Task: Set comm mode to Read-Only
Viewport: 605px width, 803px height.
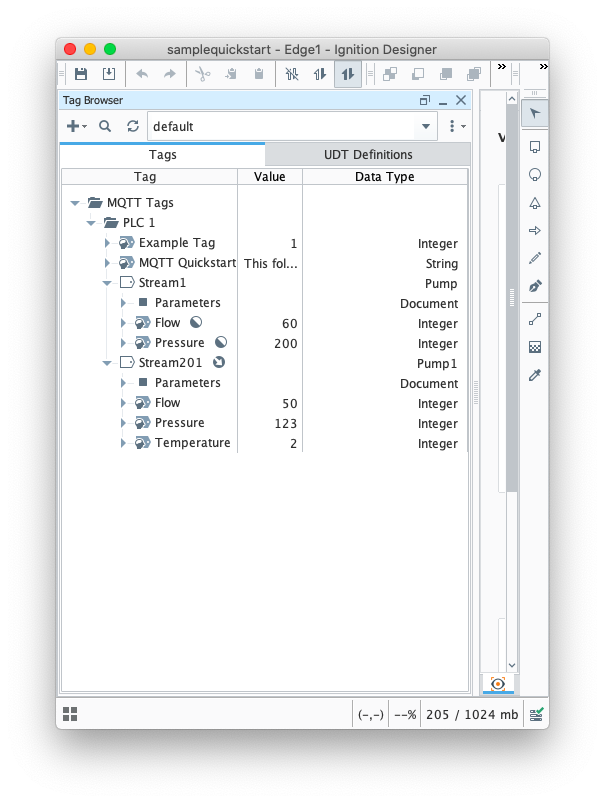Action: click(320, 74)
